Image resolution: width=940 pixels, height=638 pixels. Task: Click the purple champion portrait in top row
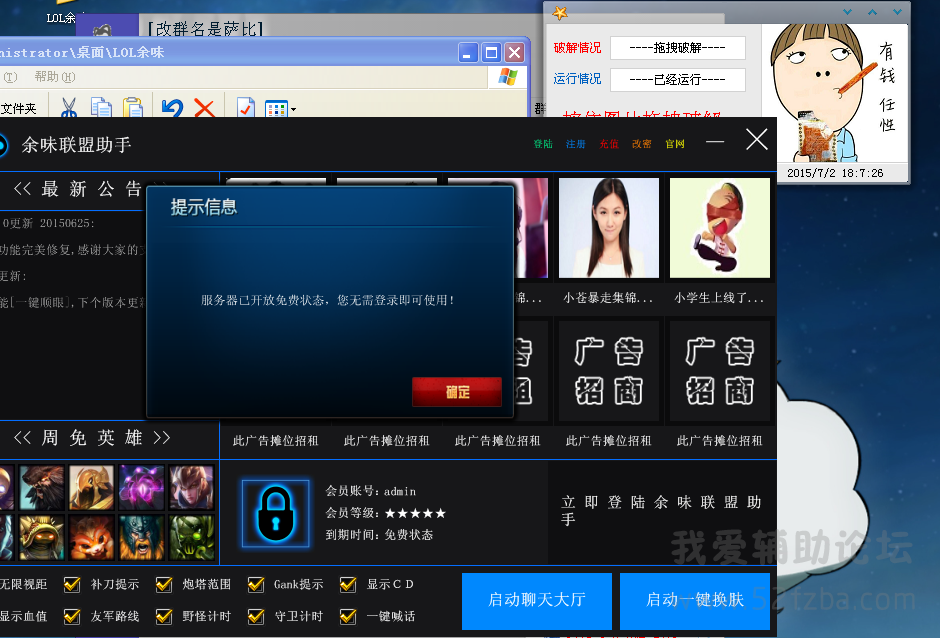(141, 487)
